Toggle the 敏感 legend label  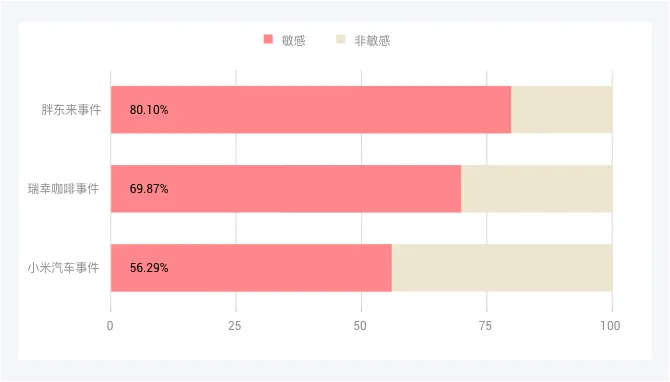point(294,41)
